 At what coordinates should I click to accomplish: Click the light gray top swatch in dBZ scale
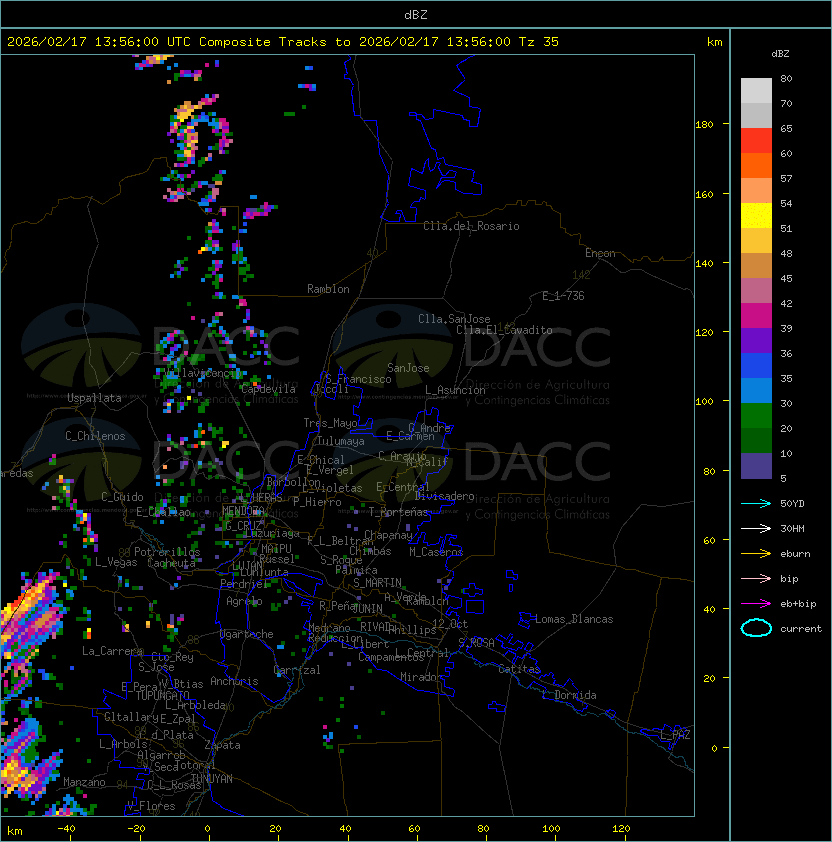click(x=756, y=90)
